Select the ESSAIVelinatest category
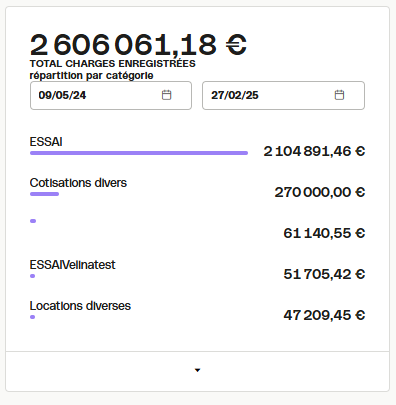The image size is (396, 405). (x=72, y=265)
